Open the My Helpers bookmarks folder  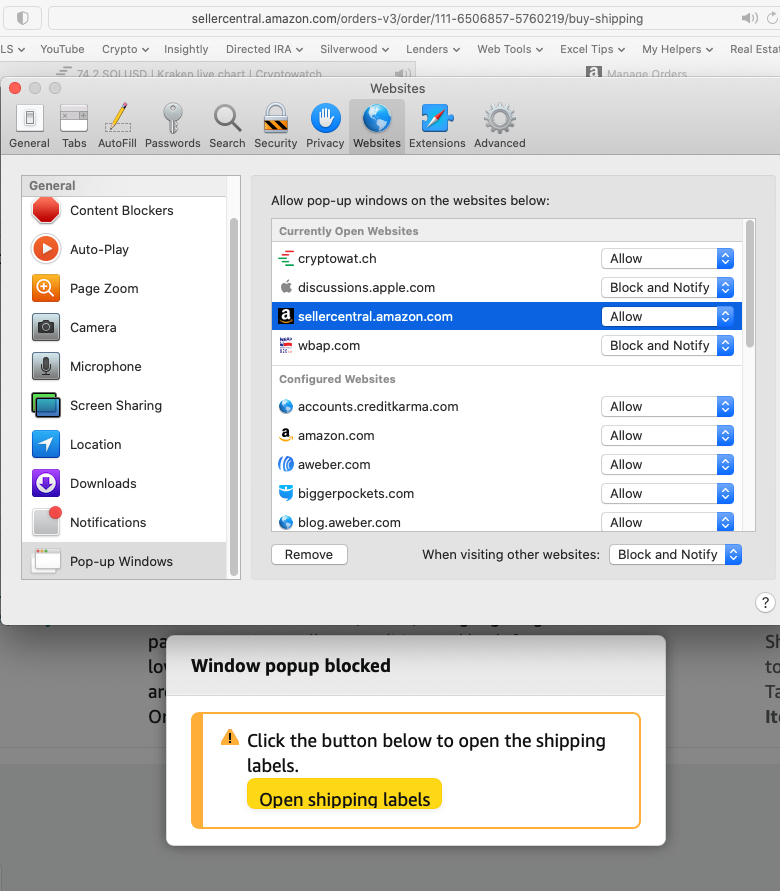coord(677,49)
